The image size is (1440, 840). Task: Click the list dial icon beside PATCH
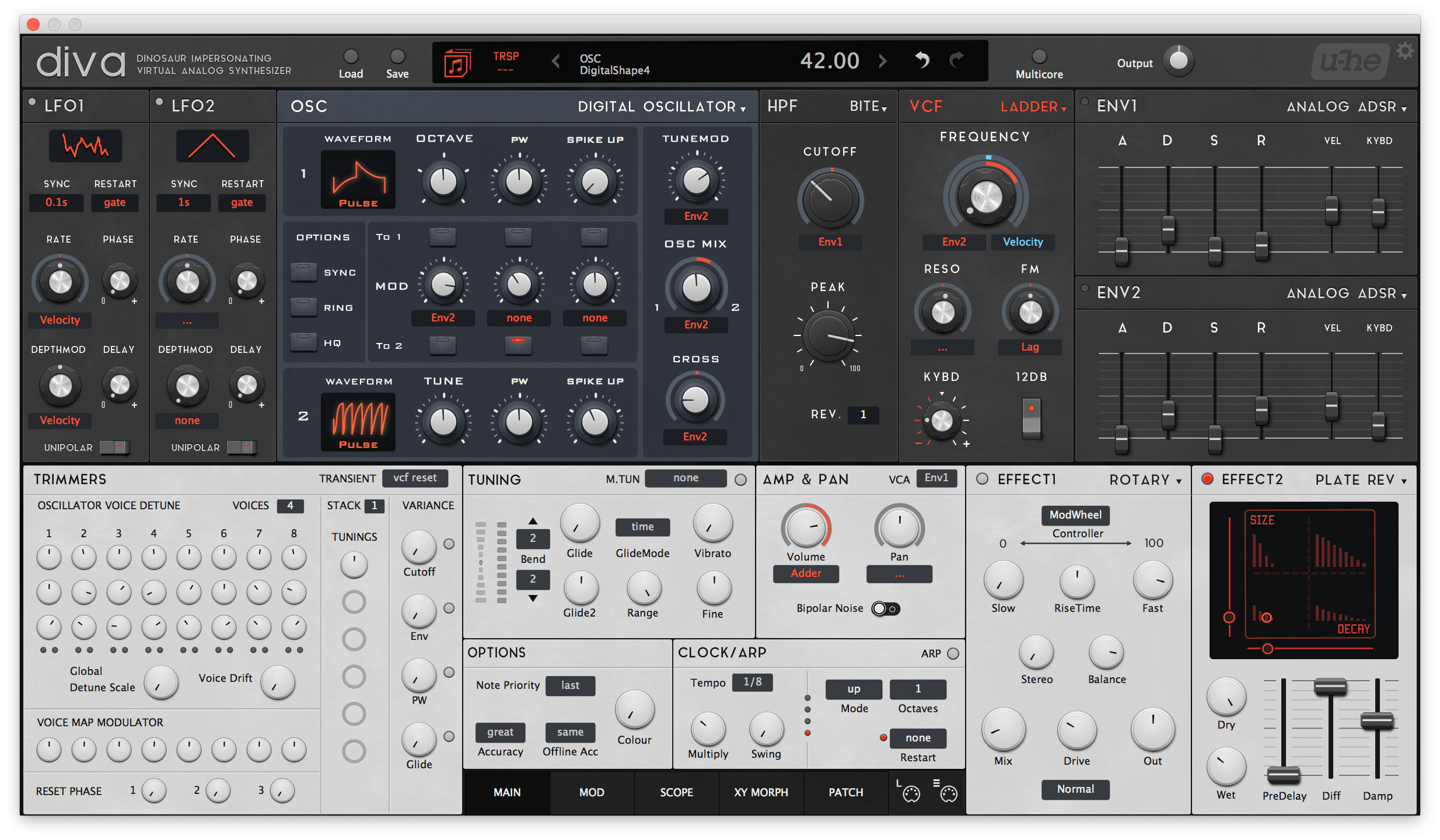pos(946,792)
